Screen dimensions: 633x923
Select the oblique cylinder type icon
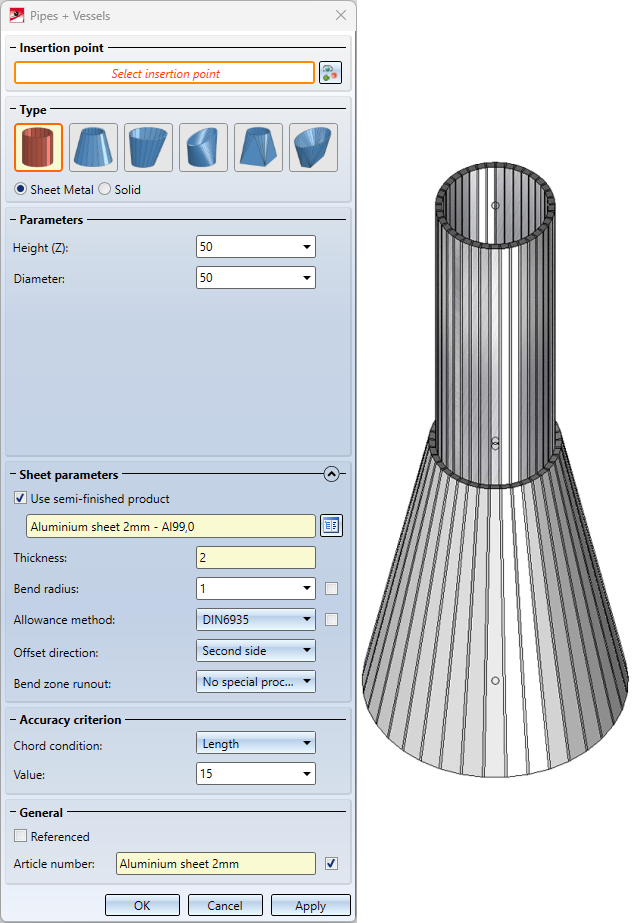tap(203, 147)
